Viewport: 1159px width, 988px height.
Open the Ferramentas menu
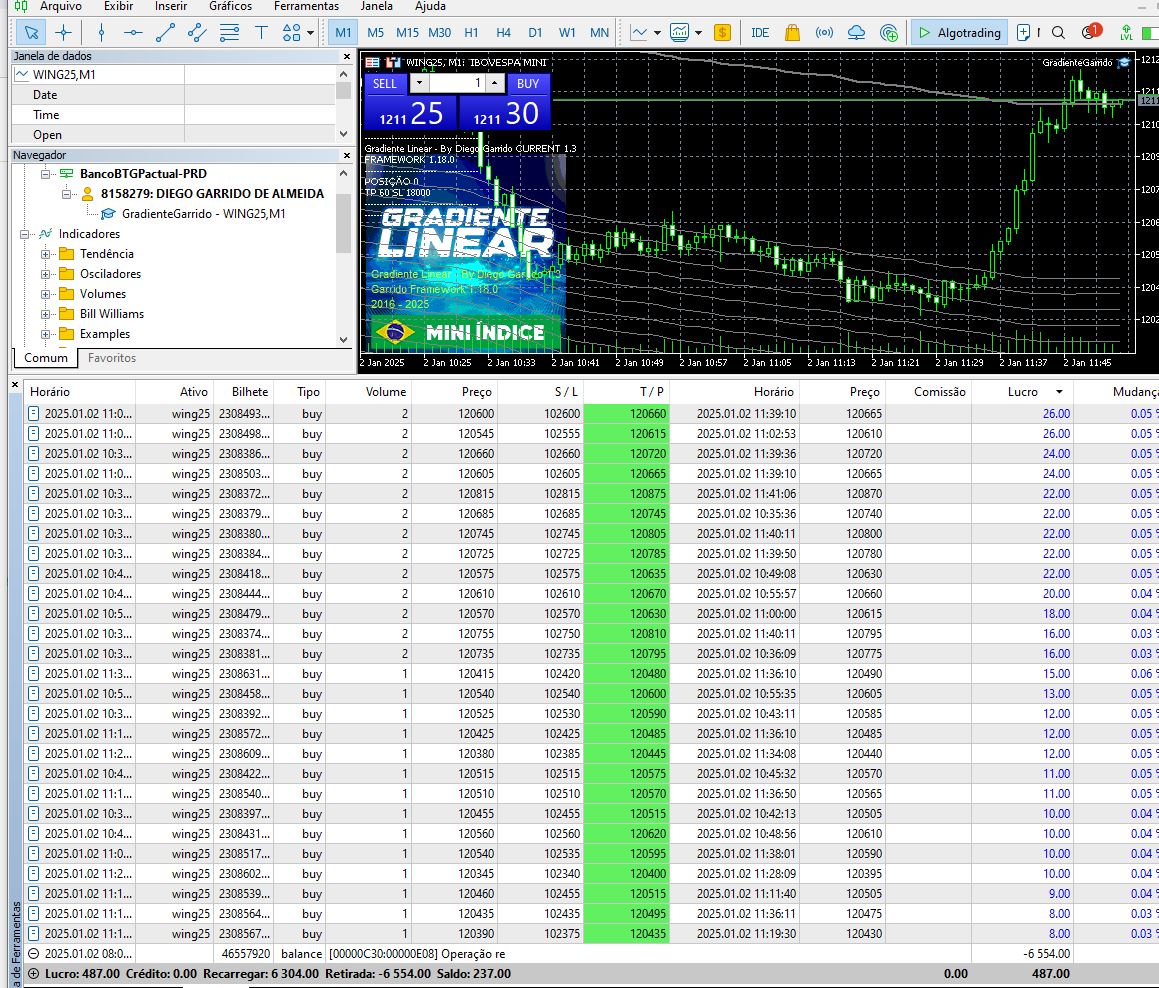click(306, 6)
